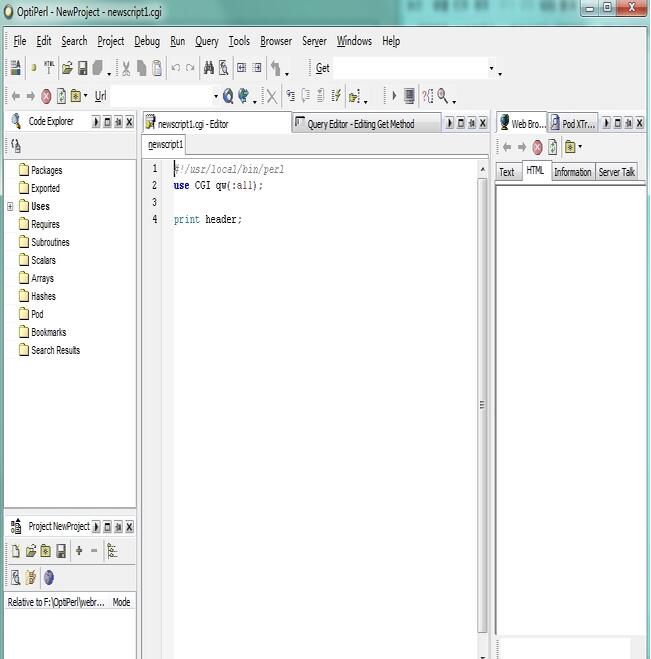Image resolution: width=651 pixels, height=659 pixels.
Task: Maximize the Project NewProject panel
Action: pos(108,527)
